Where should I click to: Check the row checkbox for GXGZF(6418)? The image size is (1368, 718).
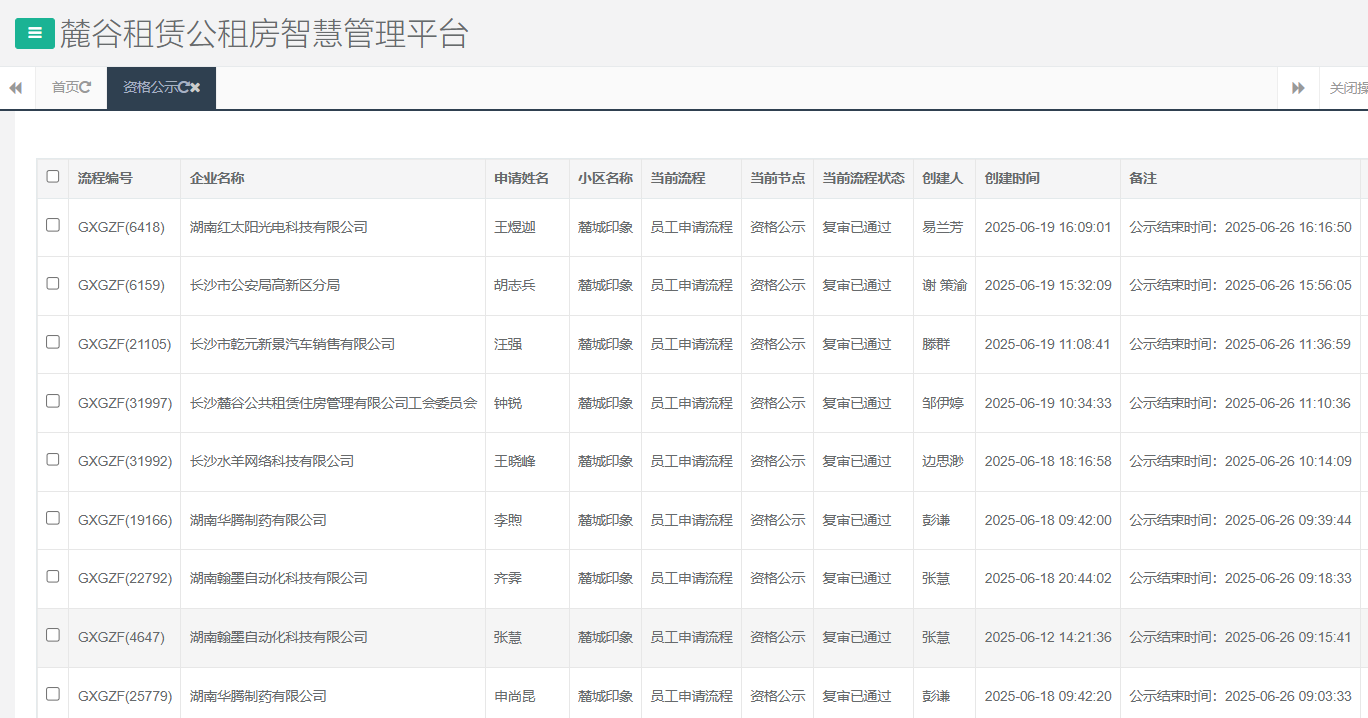coord(53,226)
